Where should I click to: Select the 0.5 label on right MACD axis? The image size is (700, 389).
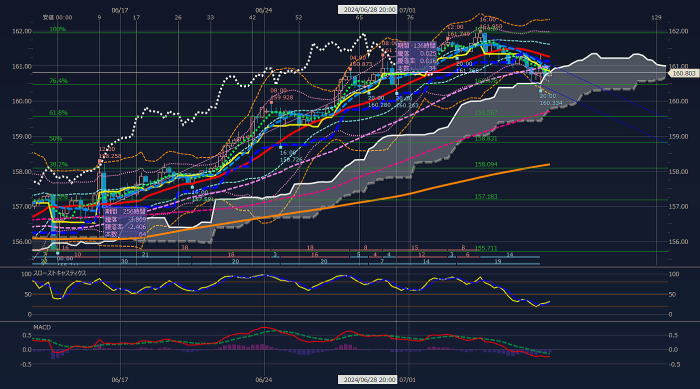click(x=673, y=335)
